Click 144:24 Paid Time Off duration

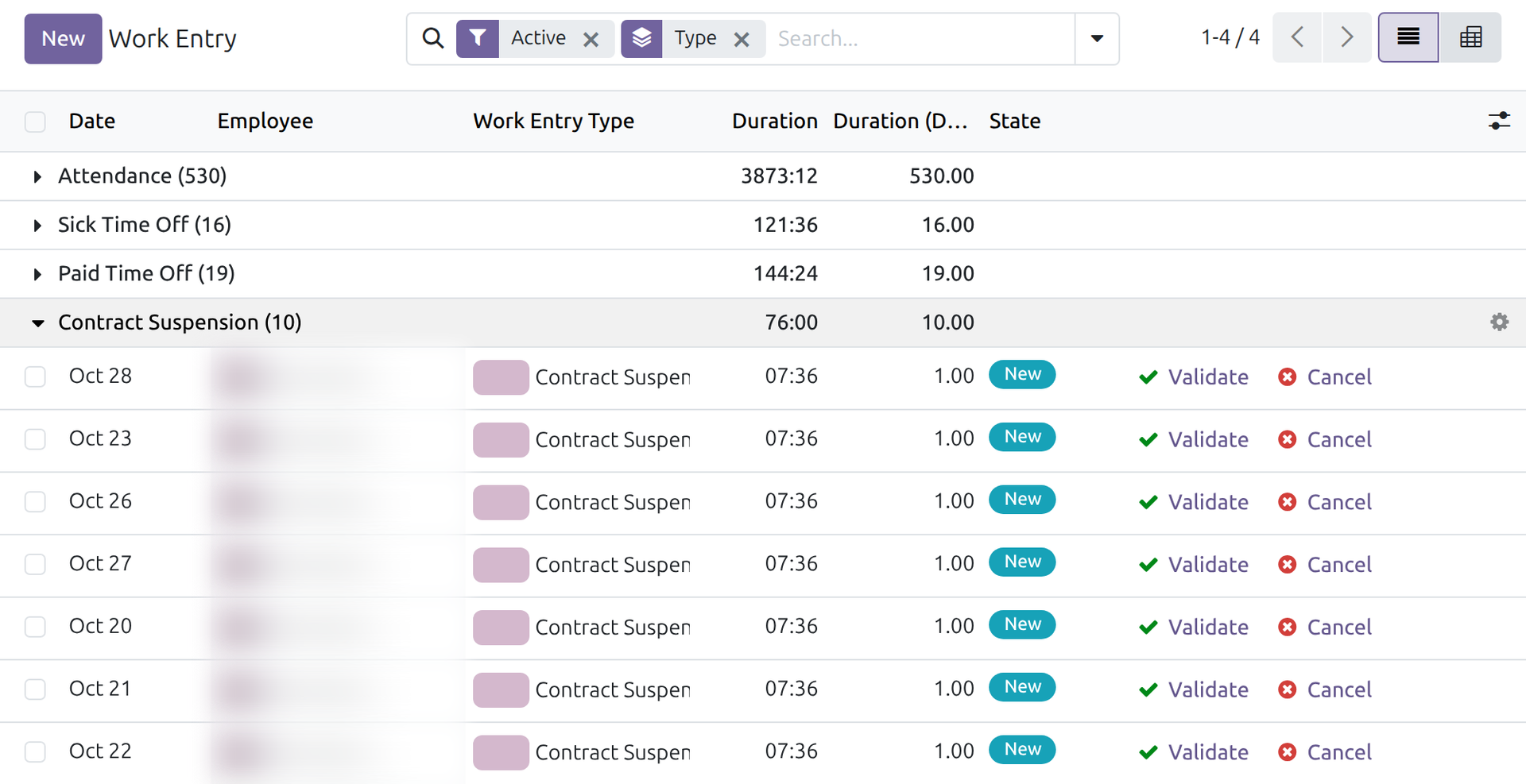pos(785,273)
